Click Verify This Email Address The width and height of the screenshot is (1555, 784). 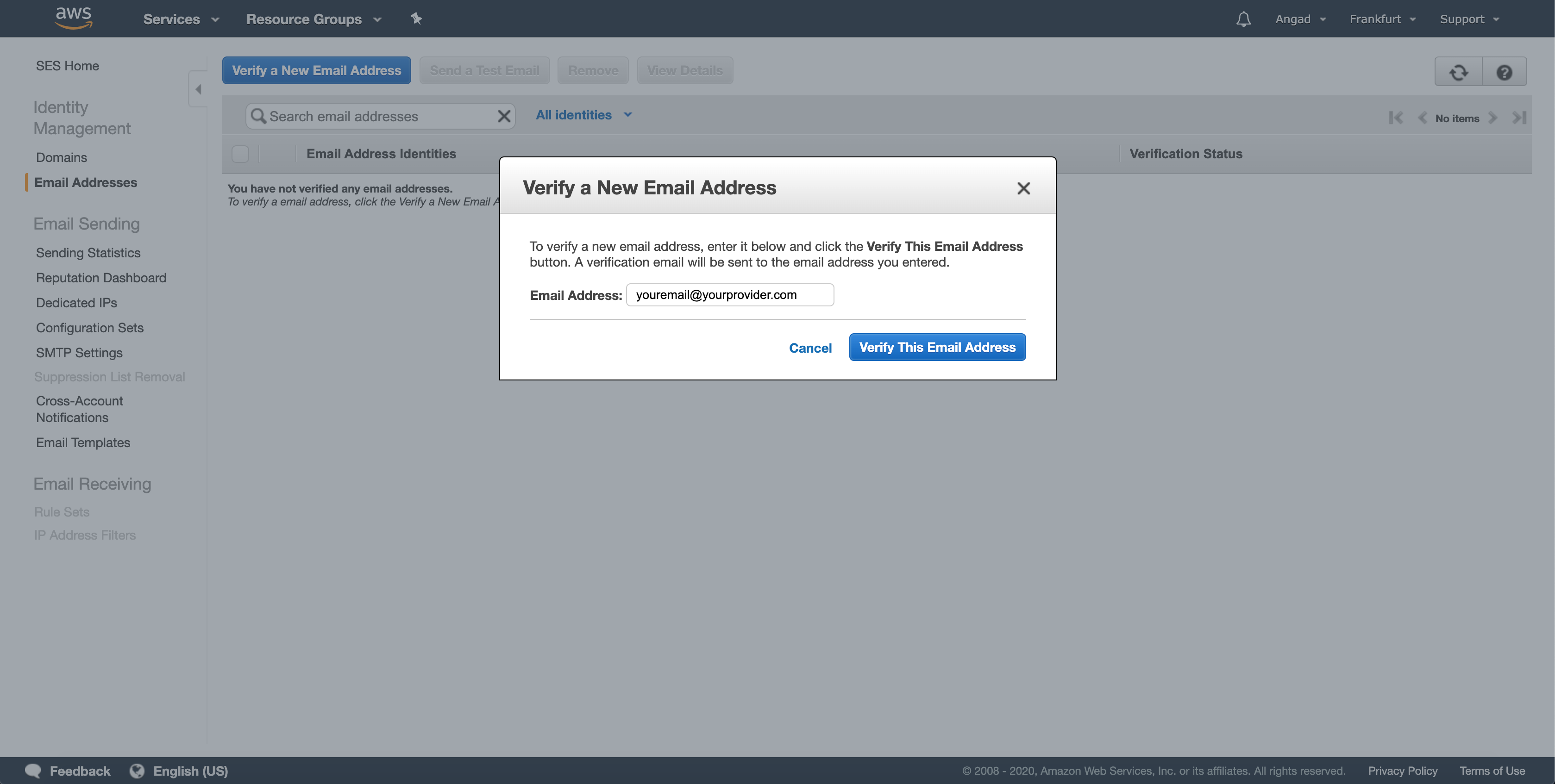[x=936, y=347]
